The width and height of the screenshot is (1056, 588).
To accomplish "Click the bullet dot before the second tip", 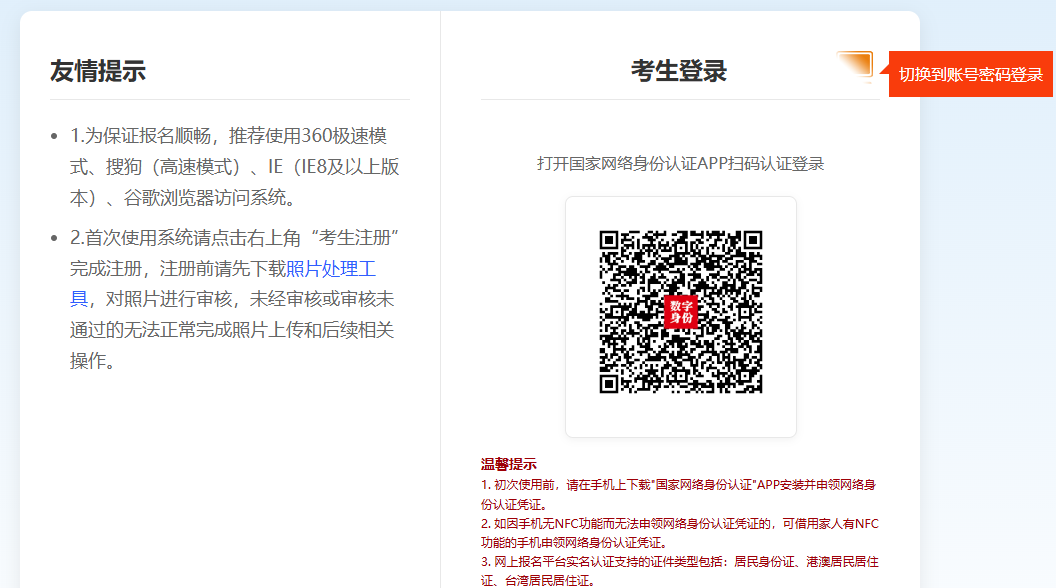I will pos(54,238).
